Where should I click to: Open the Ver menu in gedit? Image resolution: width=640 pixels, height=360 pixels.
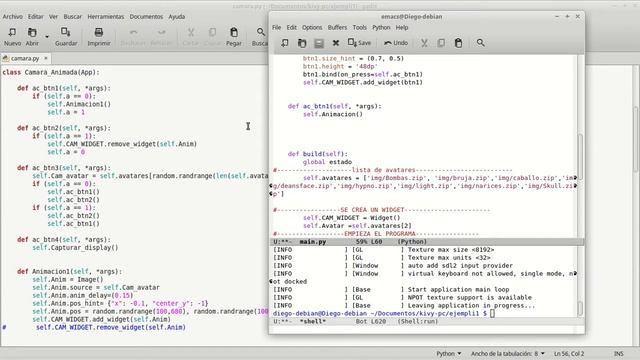[x=53, y=17]
